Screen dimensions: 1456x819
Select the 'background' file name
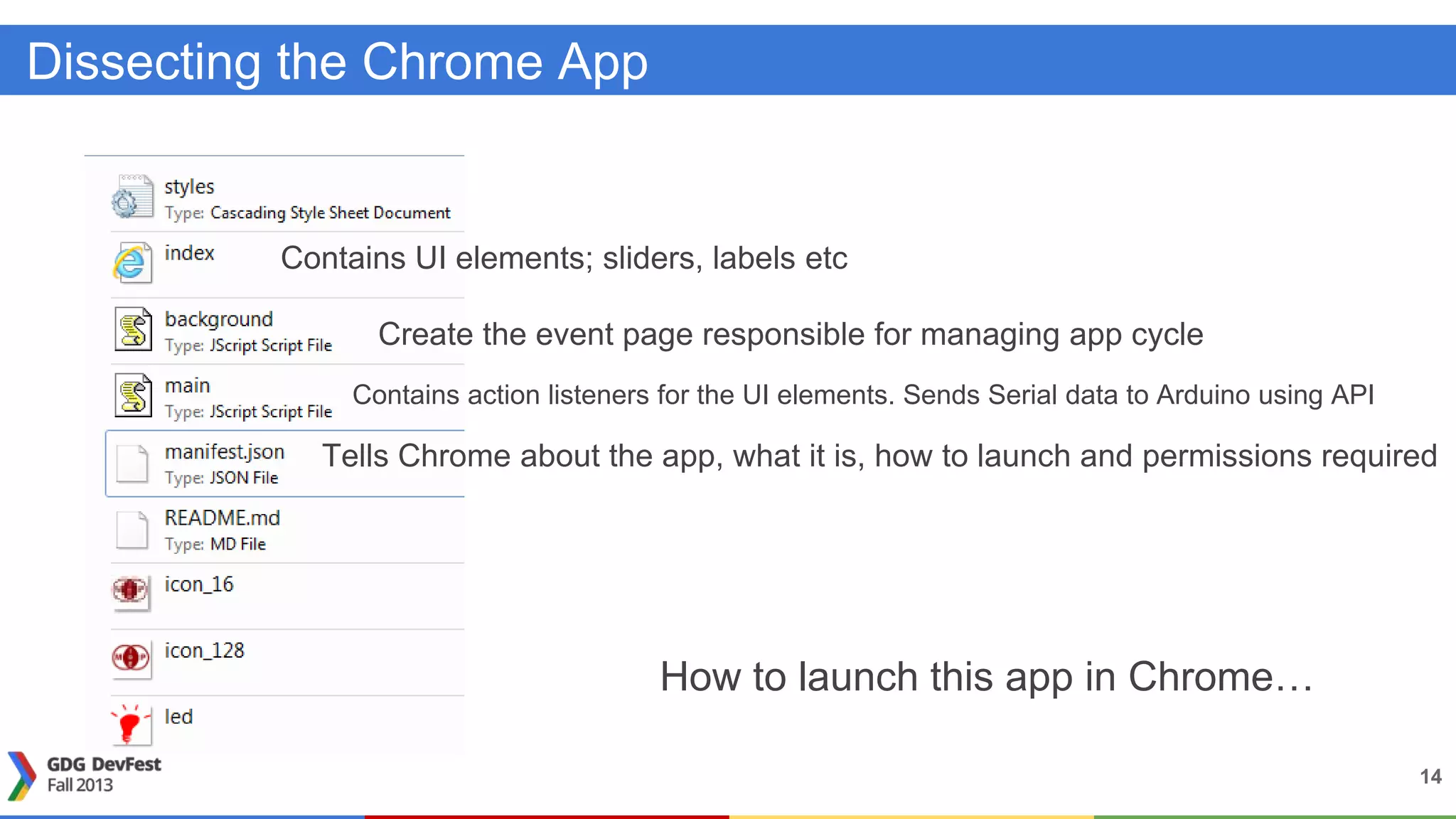219,319
